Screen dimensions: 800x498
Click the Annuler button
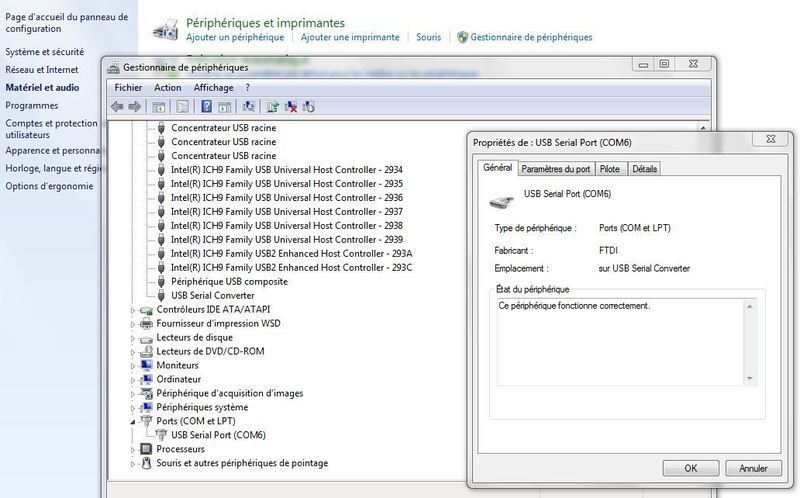[754, 468]
